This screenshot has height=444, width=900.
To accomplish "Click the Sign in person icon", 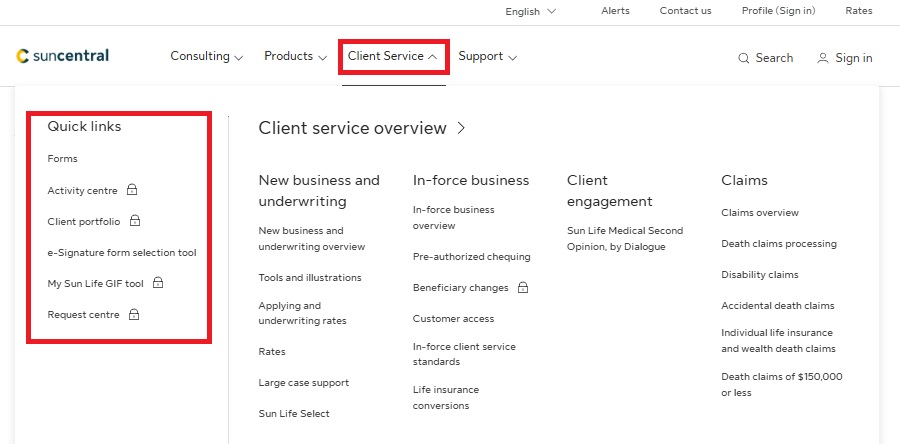I will (x=822, y=58).
